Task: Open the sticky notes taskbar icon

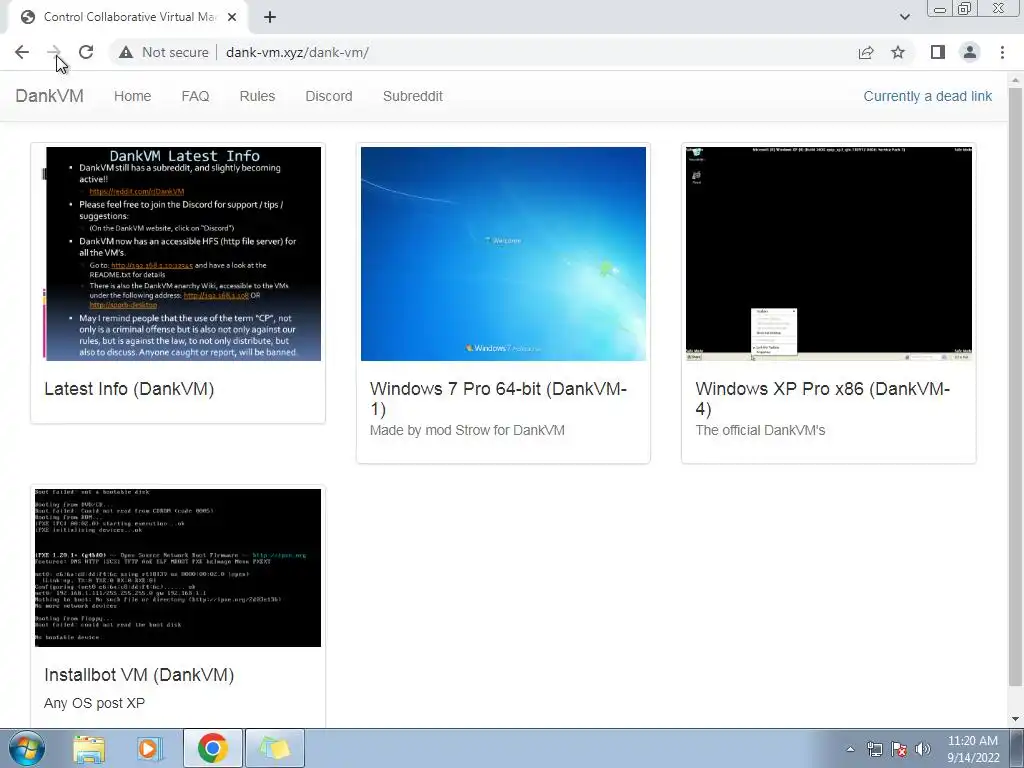Action: click(x=275, y=748)
